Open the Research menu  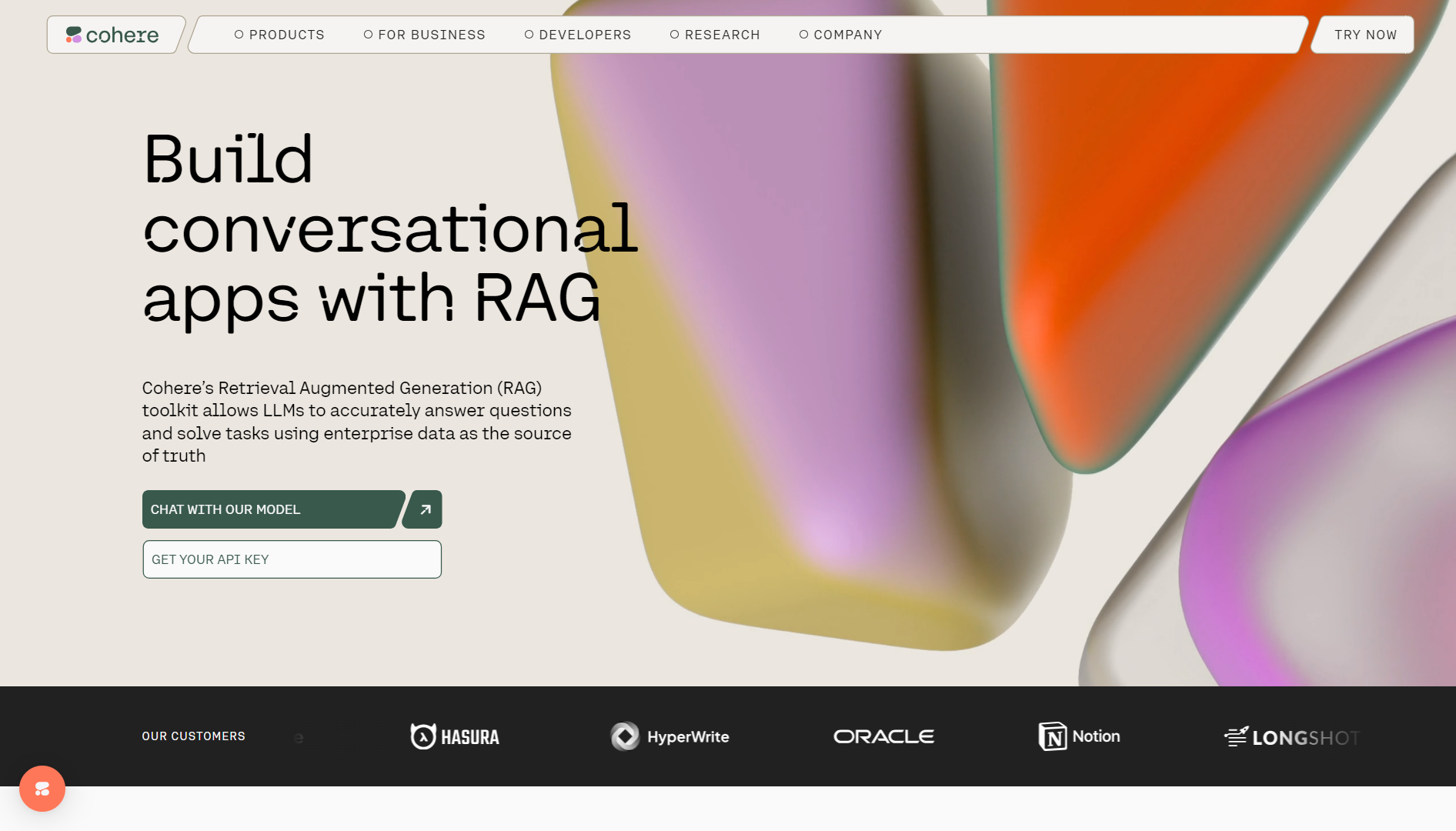(715, 35)
